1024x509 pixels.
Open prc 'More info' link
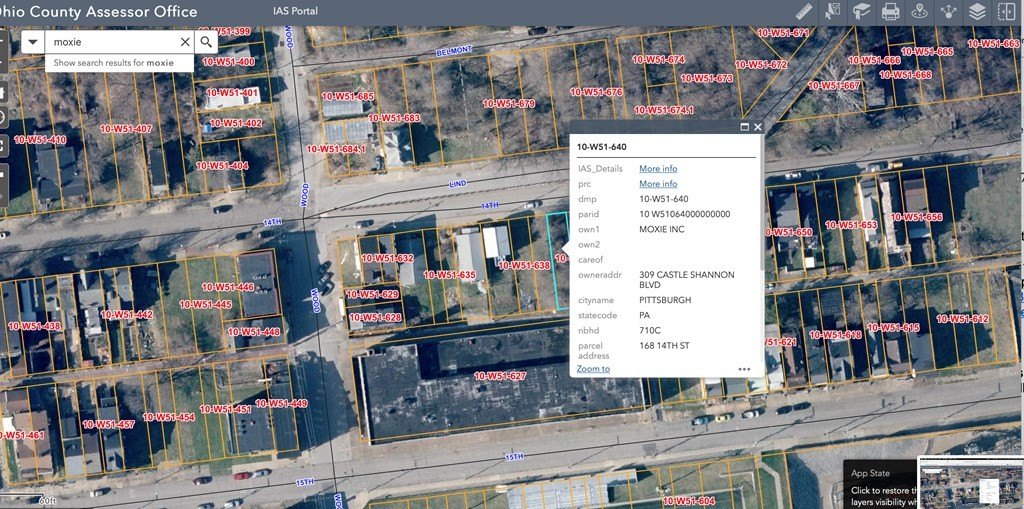(x=658, y=184)
